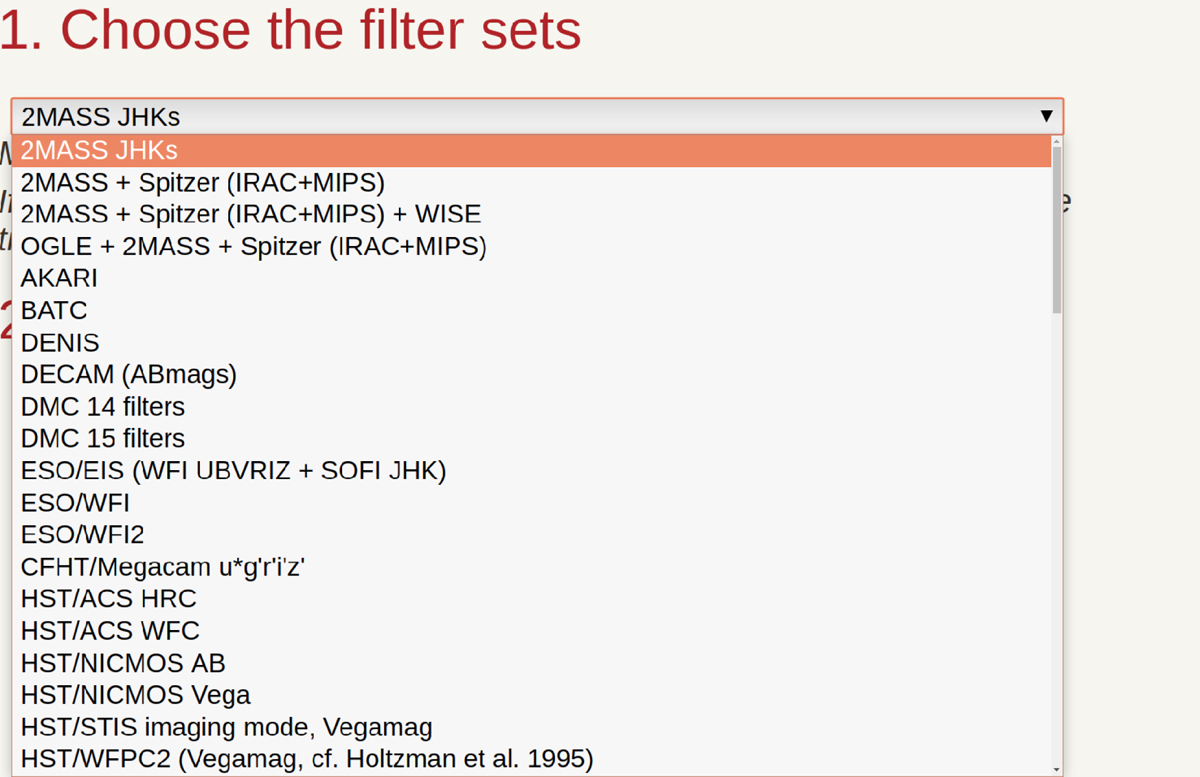Pick HST/ACS WFC option
Screen dimensions: 1200x777
click(x=110, y=631)
